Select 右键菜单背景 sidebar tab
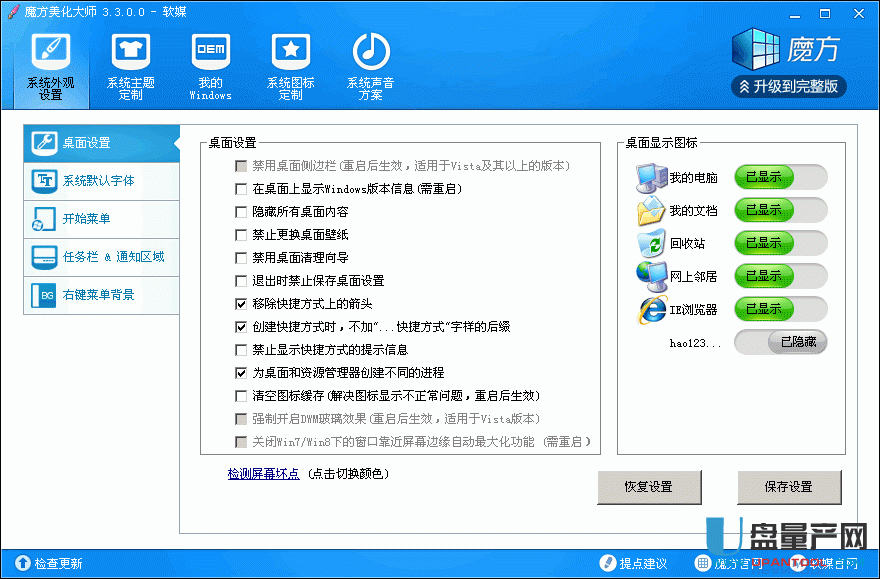880x579 pixels. pos(102,295)
